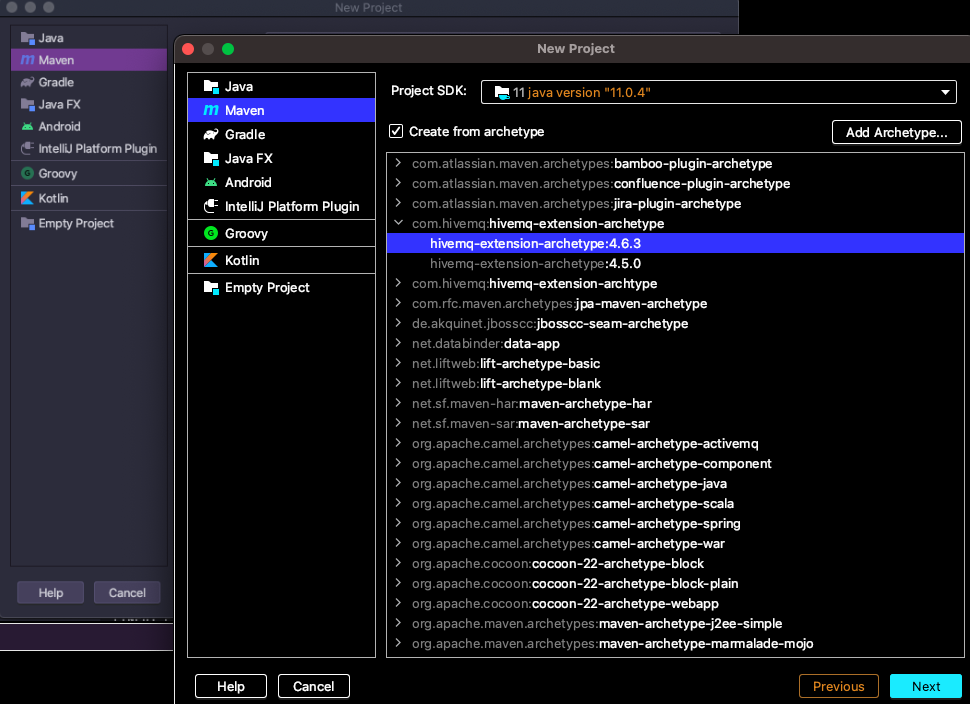Expand the bamboo-plugin-archetype entry
Viewport: 970px width, 704px height.
coord(399,164)
